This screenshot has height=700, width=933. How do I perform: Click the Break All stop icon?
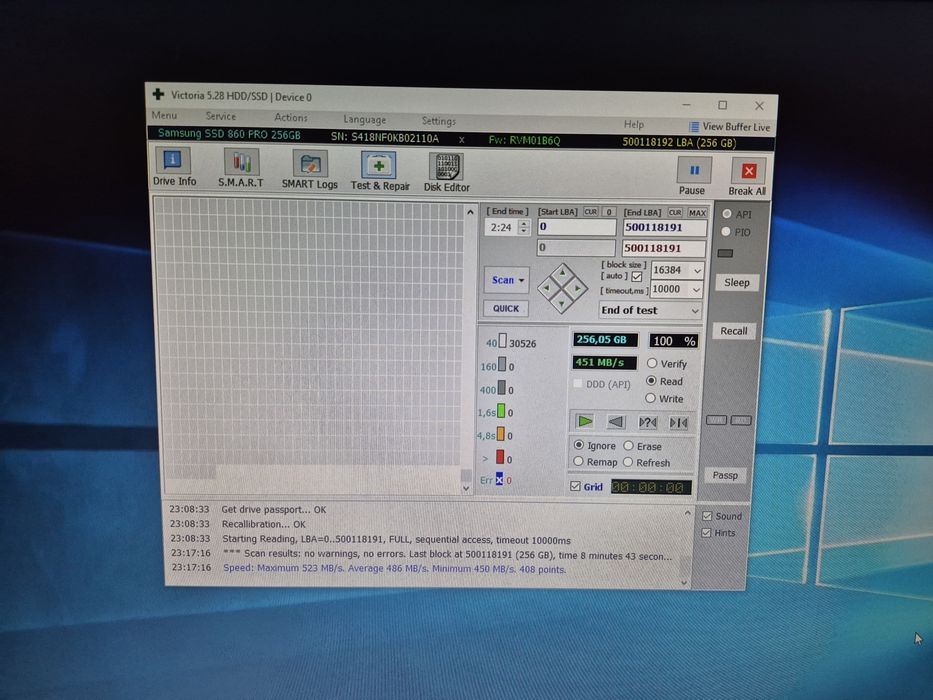tap(749, 171)
